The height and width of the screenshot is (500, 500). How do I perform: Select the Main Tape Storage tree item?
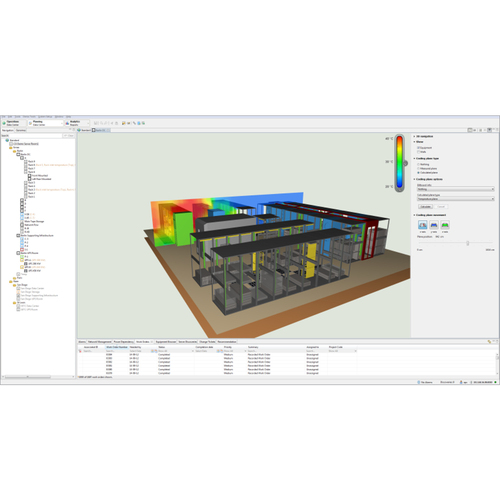coord(34,221)
